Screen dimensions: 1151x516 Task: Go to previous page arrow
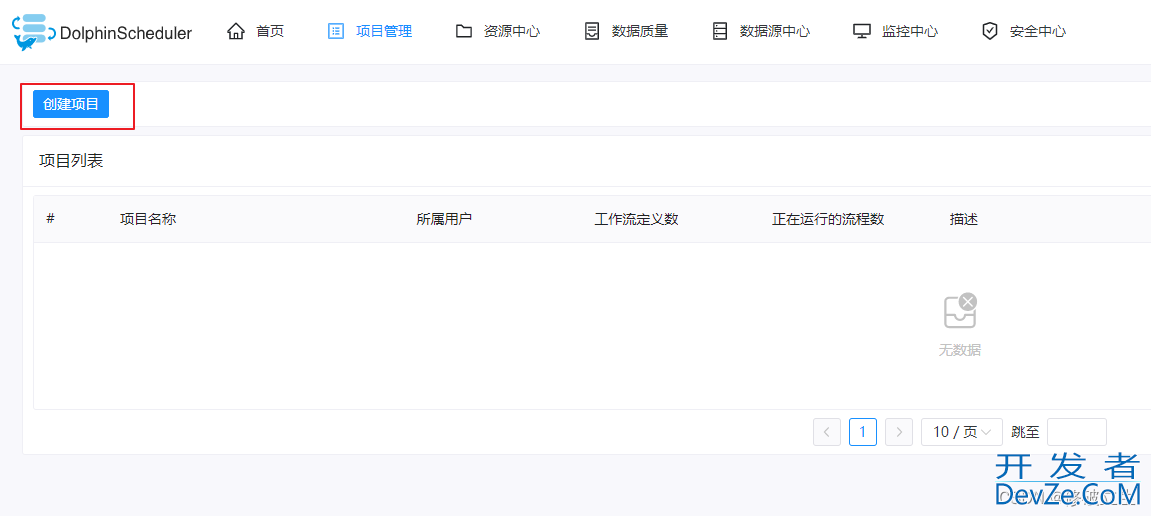[x=827, y=432]
